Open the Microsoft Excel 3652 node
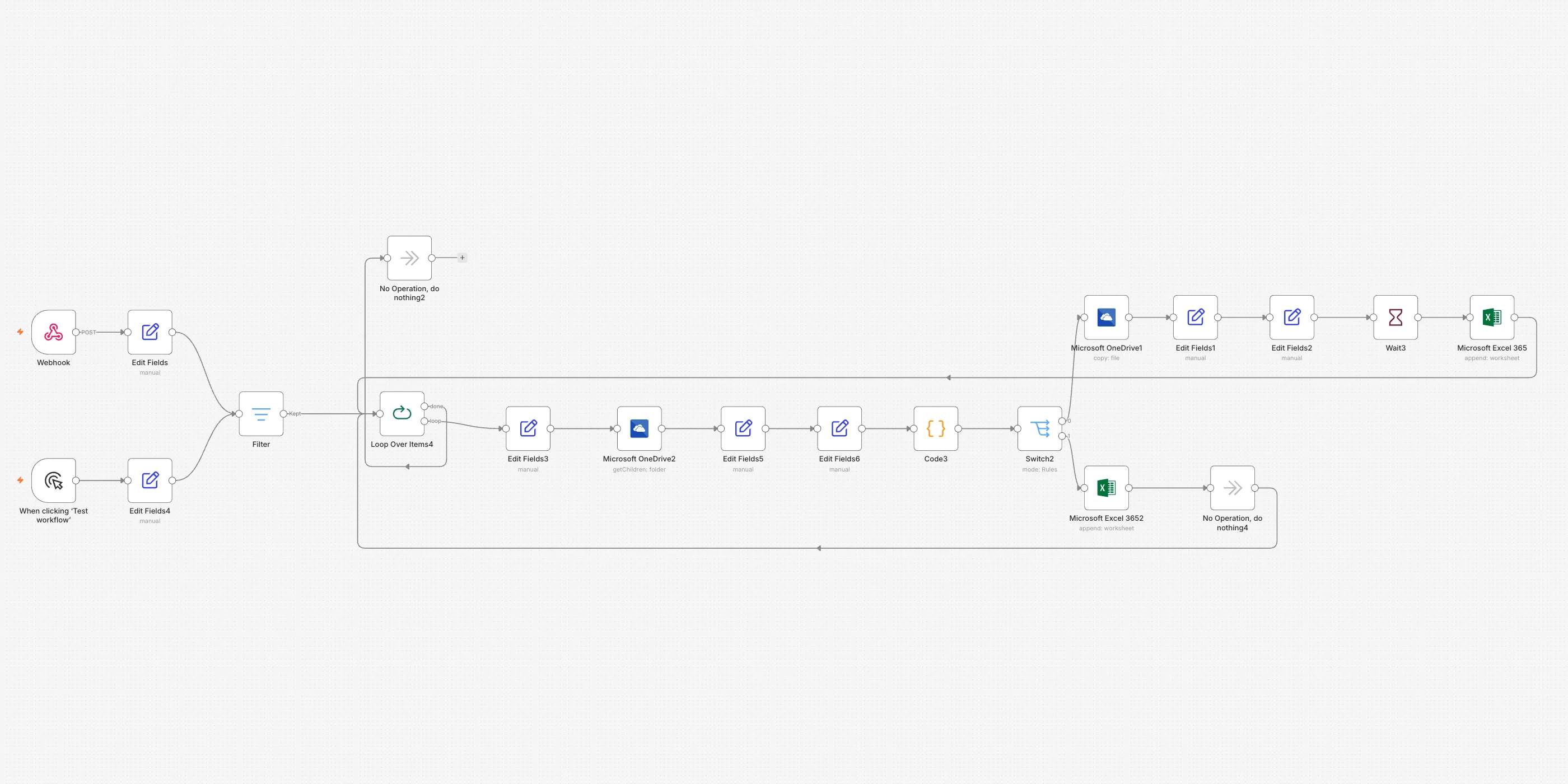 pos(1107,488)
